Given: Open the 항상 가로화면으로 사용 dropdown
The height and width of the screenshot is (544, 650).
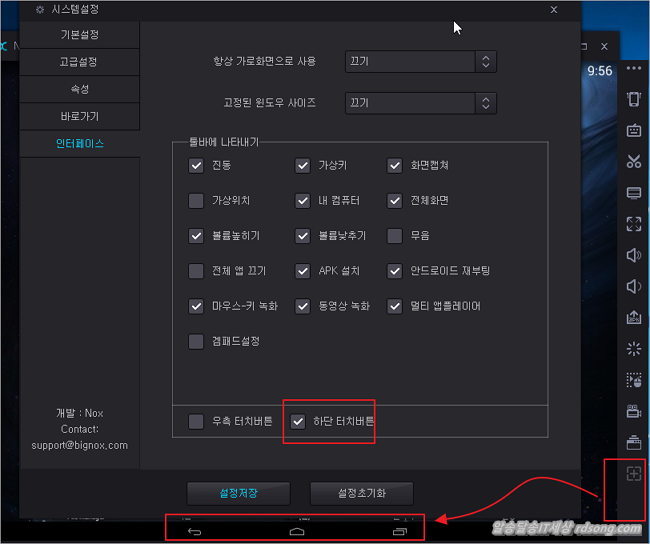Looking at the screenshot, I should click(420, 61).
